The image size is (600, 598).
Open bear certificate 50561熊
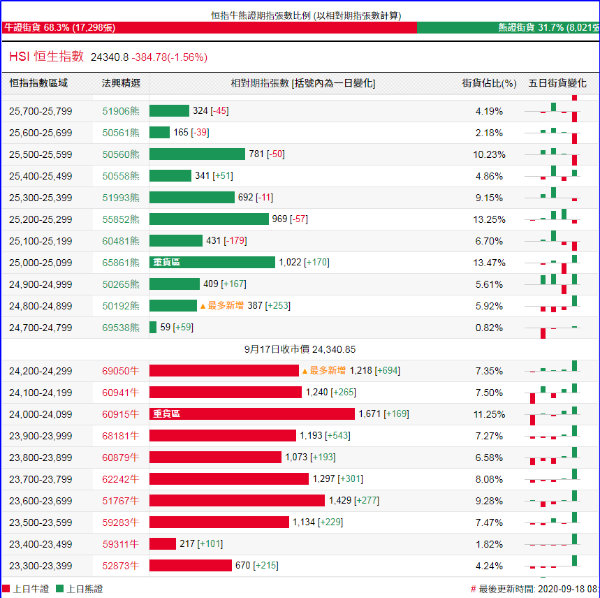pyautogui.click(x=121, y=133)
